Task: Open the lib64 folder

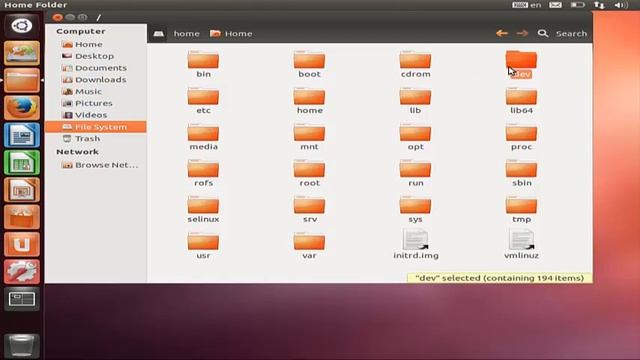Action: (521, 100)
